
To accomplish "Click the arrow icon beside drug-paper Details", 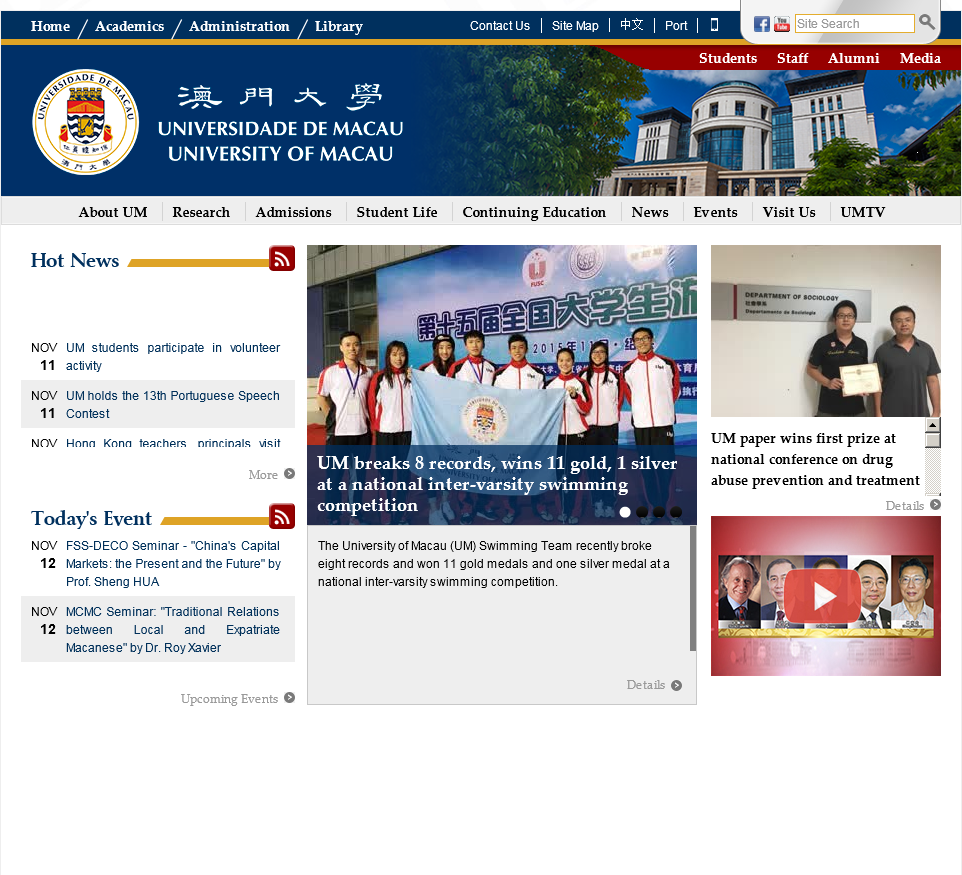I will coord(935,504).
